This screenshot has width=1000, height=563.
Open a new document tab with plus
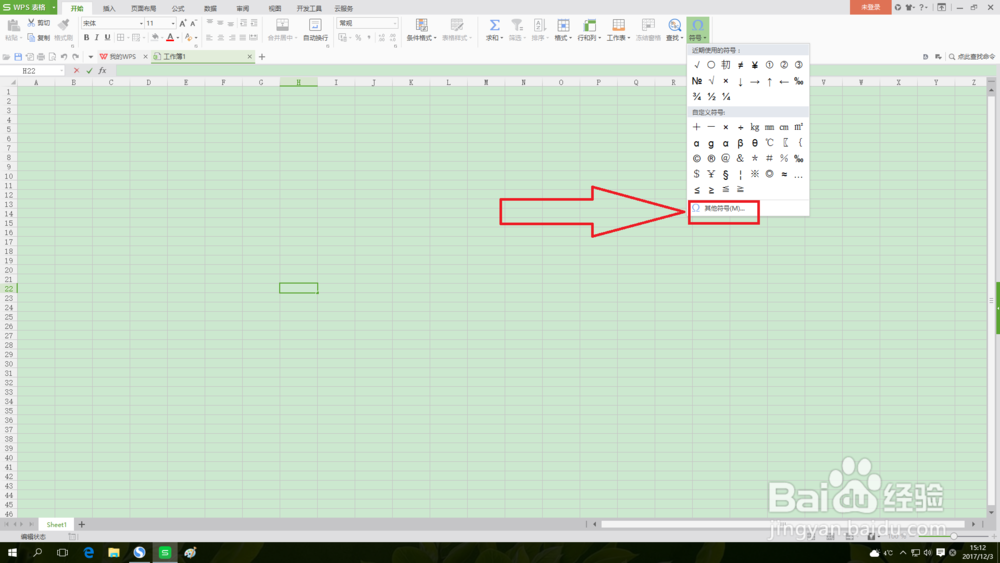coord(261,57)
